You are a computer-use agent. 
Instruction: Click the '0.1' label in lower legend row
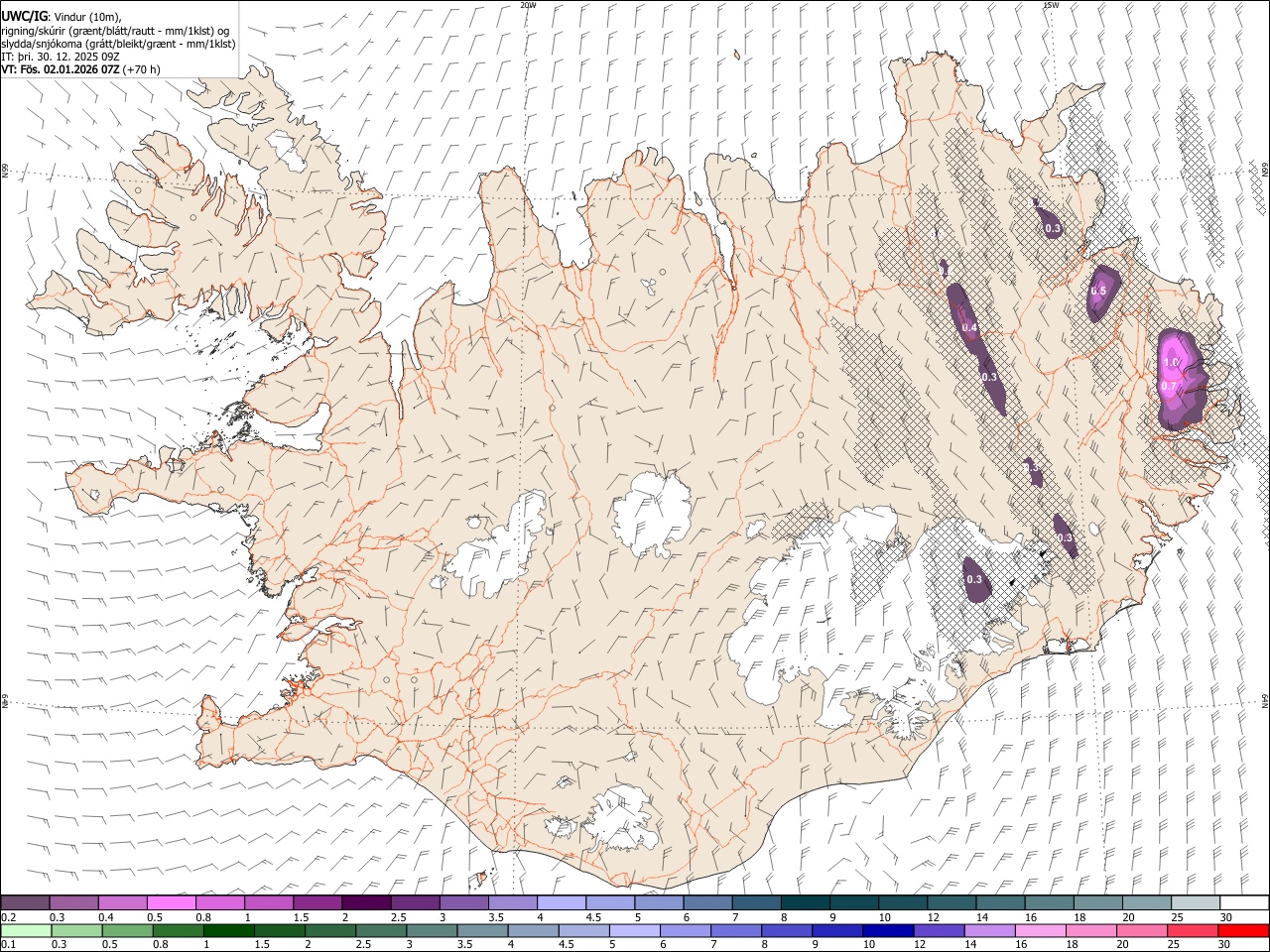coord(9,944)
